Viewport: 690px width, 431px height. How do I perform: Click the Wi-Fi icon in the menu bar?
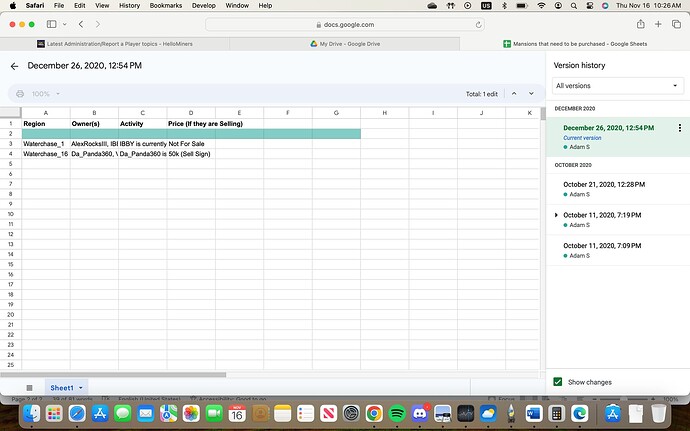(541, 6)
